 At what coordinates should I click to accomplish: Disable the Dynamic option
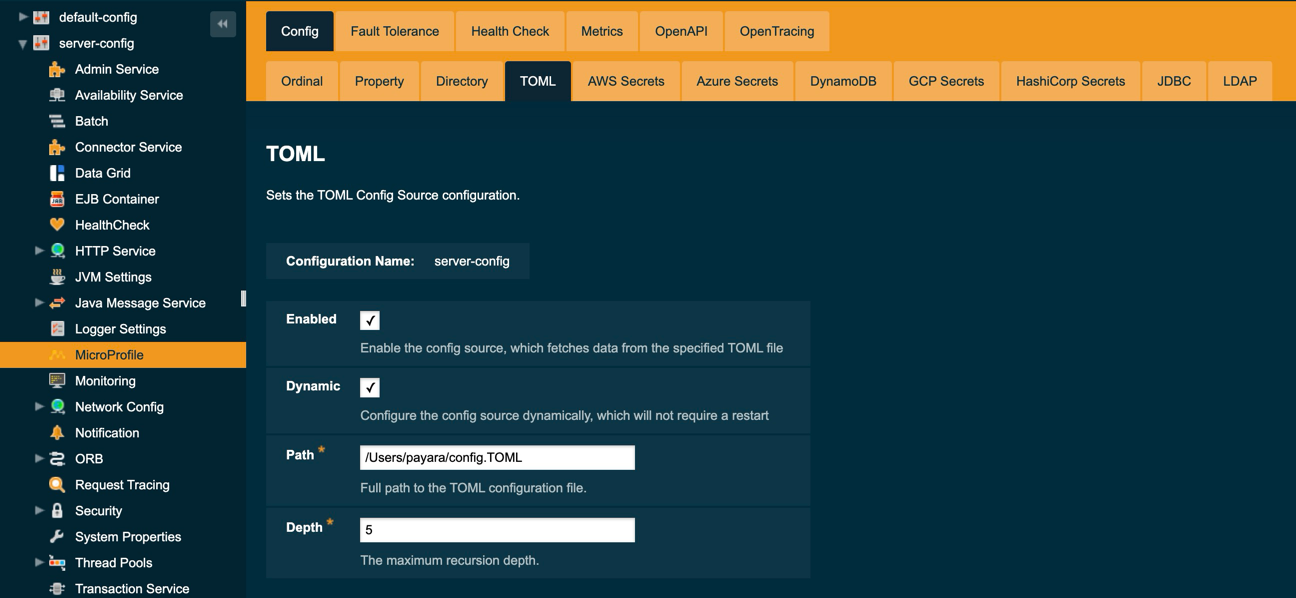369,387
